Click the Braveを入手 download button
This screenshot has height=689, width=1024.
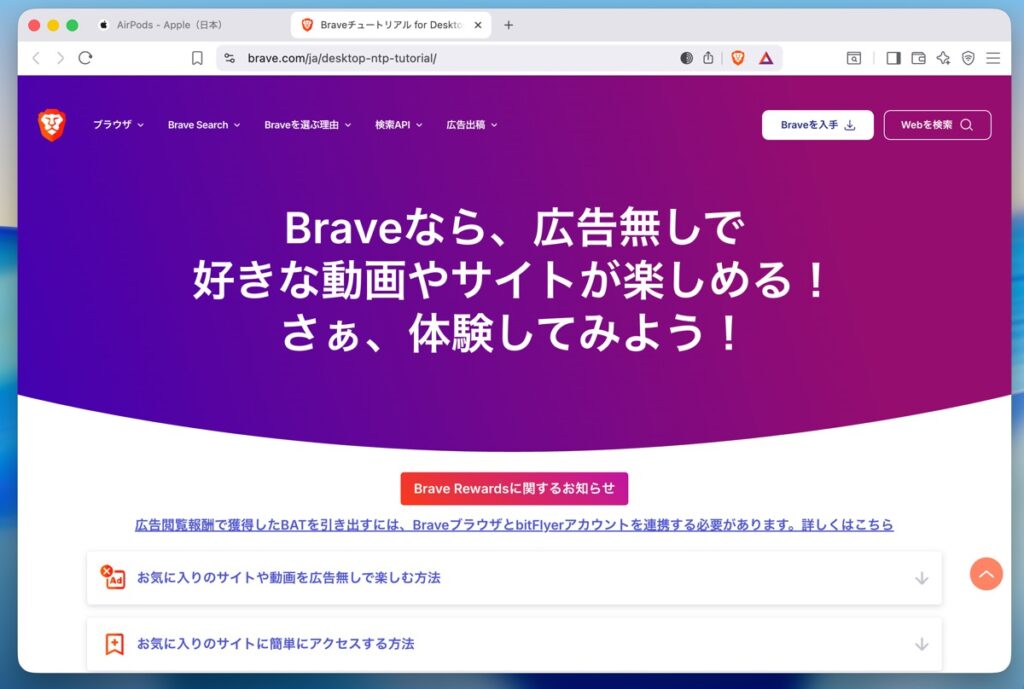(x=818, y=125)
